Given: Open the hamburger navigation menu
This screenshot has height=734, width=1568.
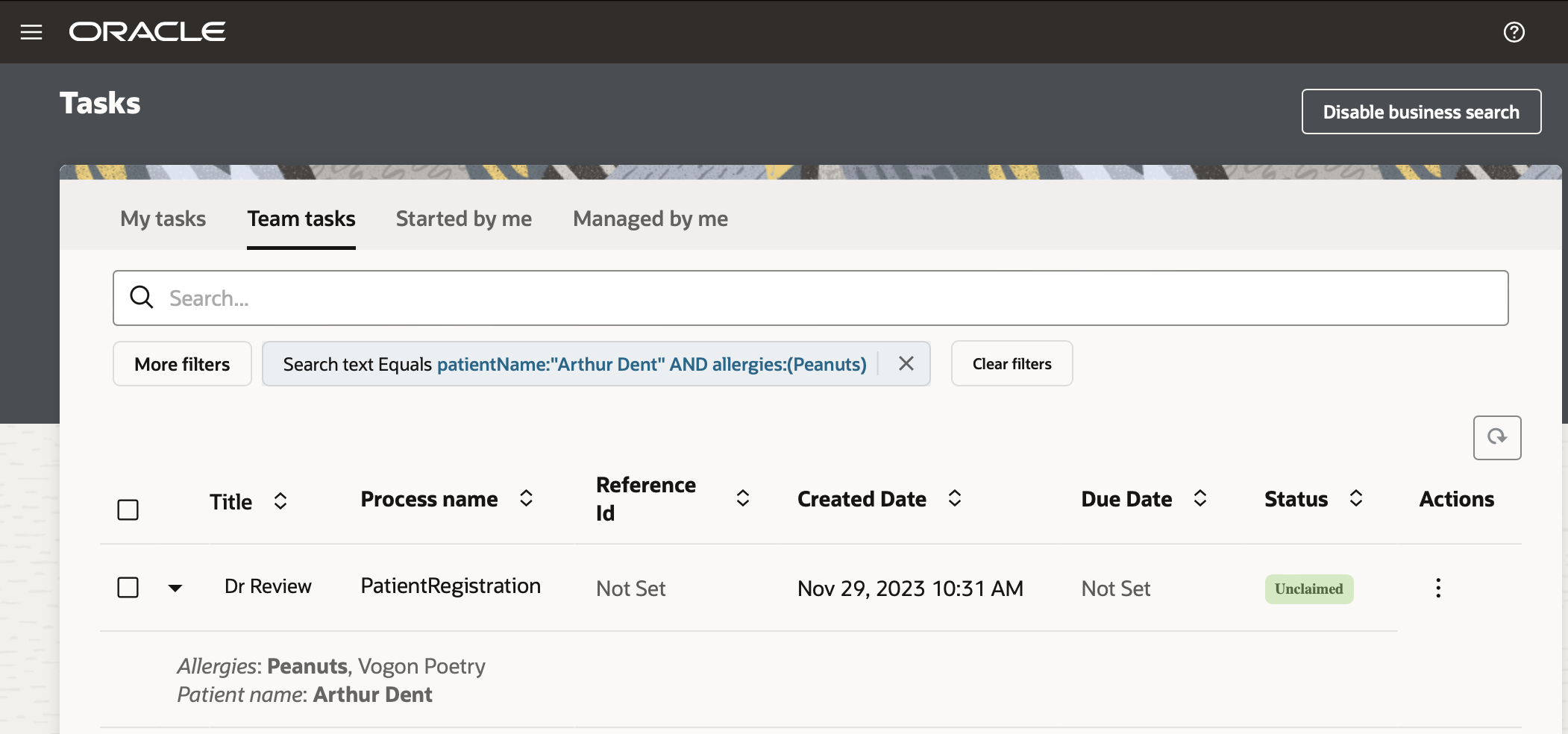Looking at the screenshot, I should (x=31, y=32).
